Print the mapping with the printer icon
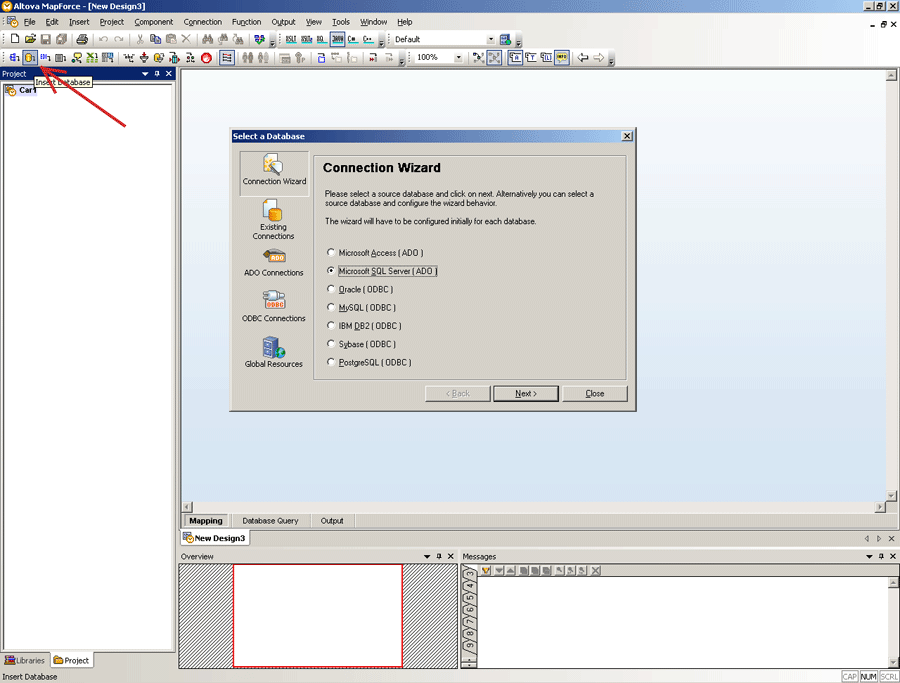Screen dimensions: 900x683 pyautogui.click(x=82, y=39)
